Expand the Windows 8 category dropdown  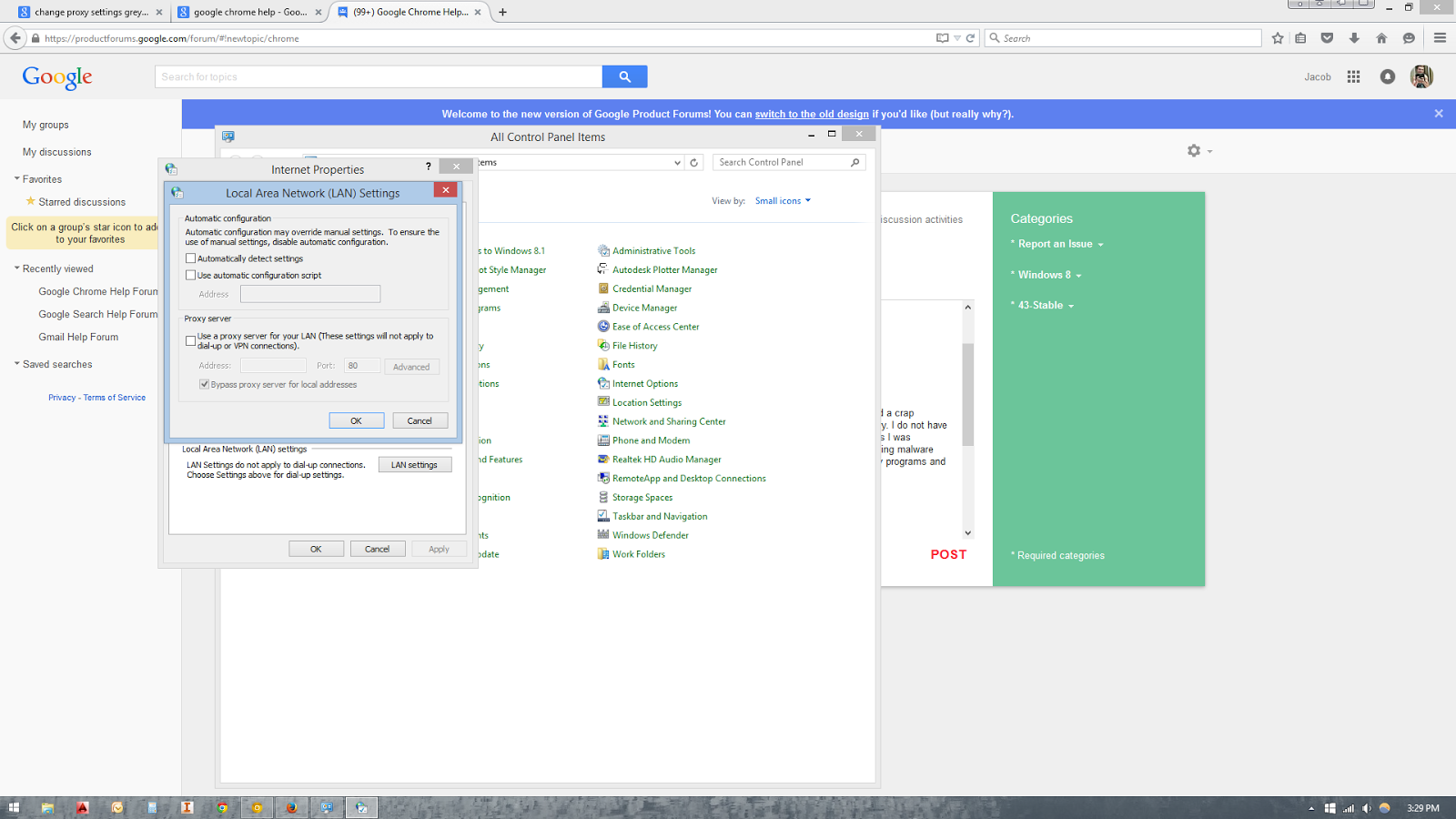(1049, 275)
